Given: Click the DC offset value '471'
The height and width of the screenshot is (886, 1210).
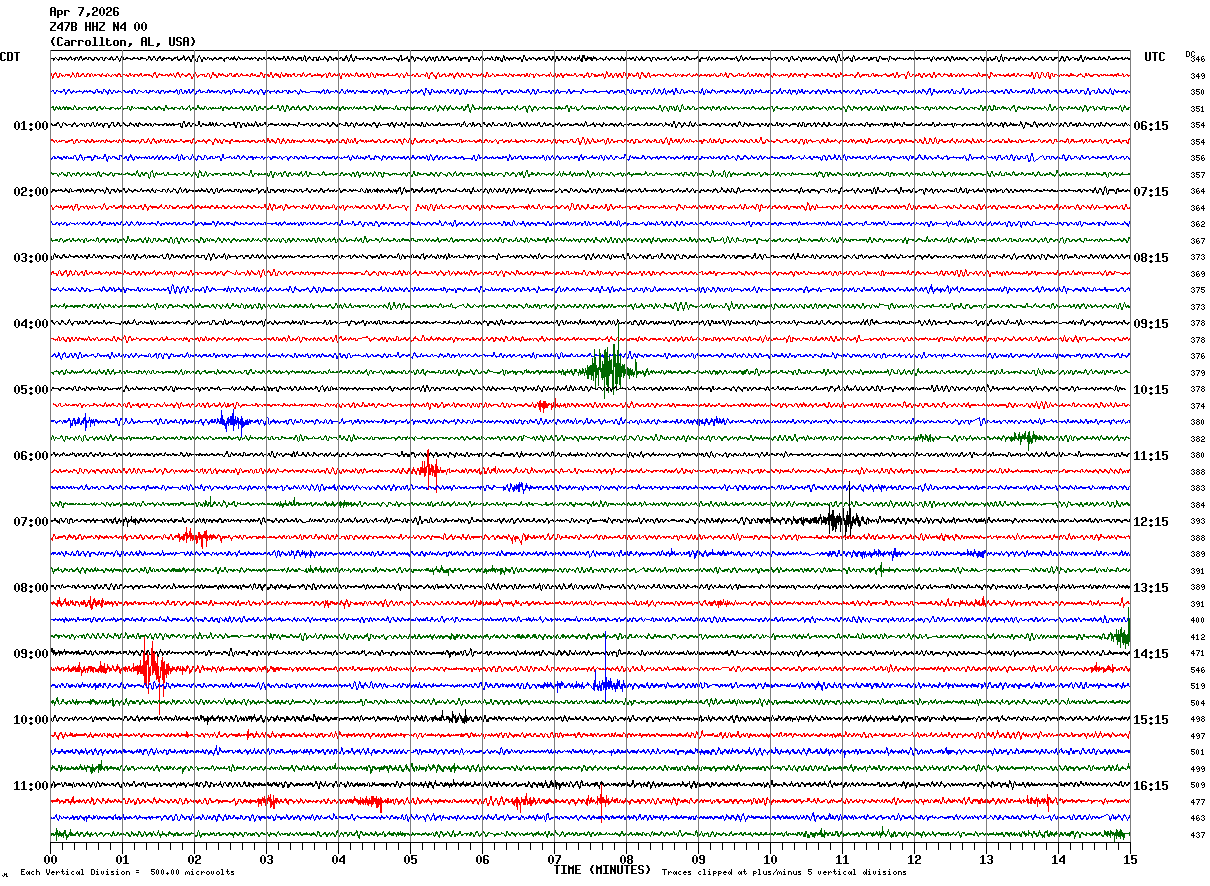Looking at the screenshot, I should pyautogui.click(x=1197, y=654).
